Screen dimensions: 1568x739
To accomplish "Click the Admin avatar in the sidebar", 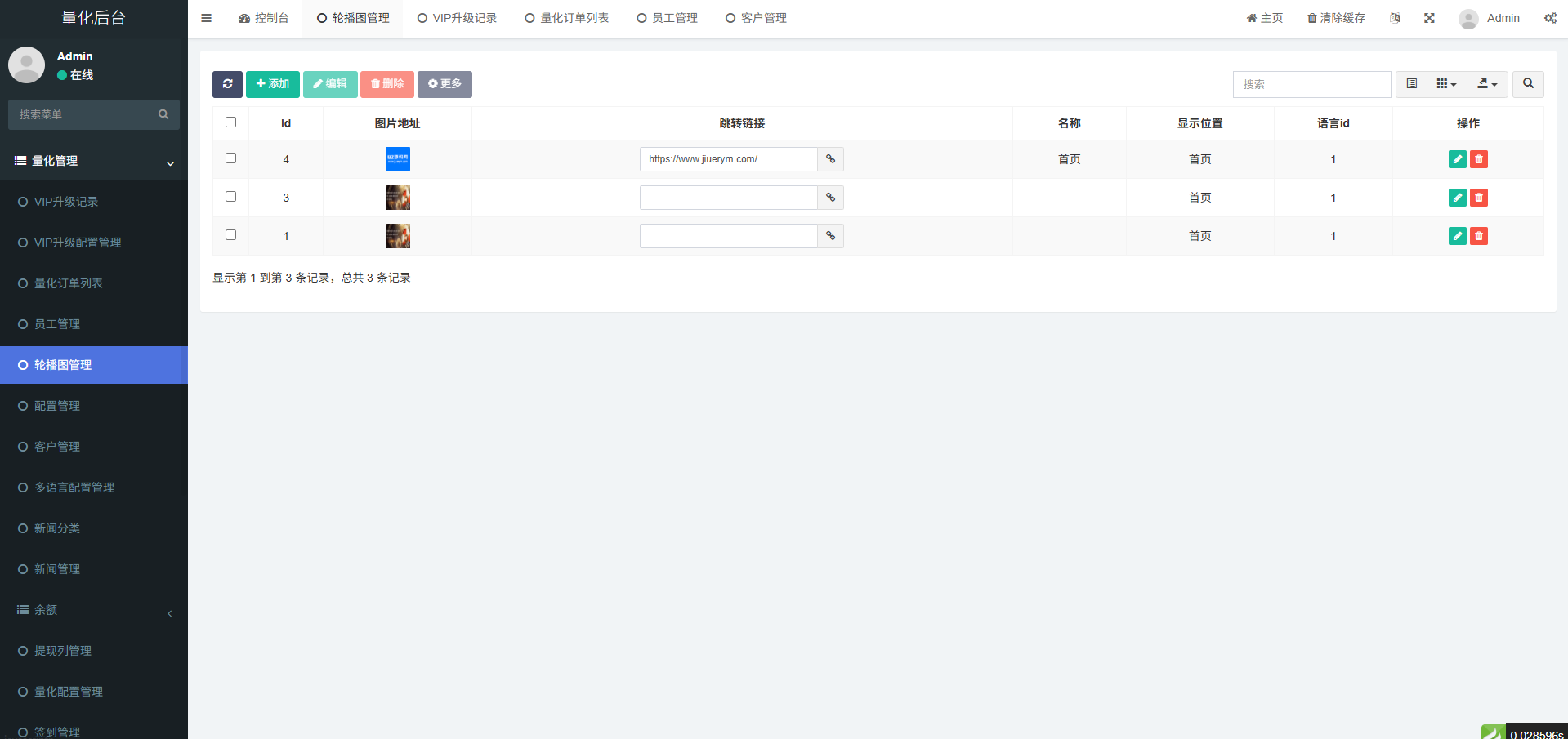I will (26, 65).
